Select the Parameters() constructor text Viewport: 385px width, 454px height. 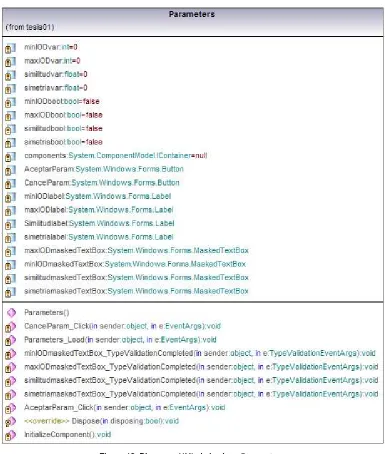click(47, 313)
